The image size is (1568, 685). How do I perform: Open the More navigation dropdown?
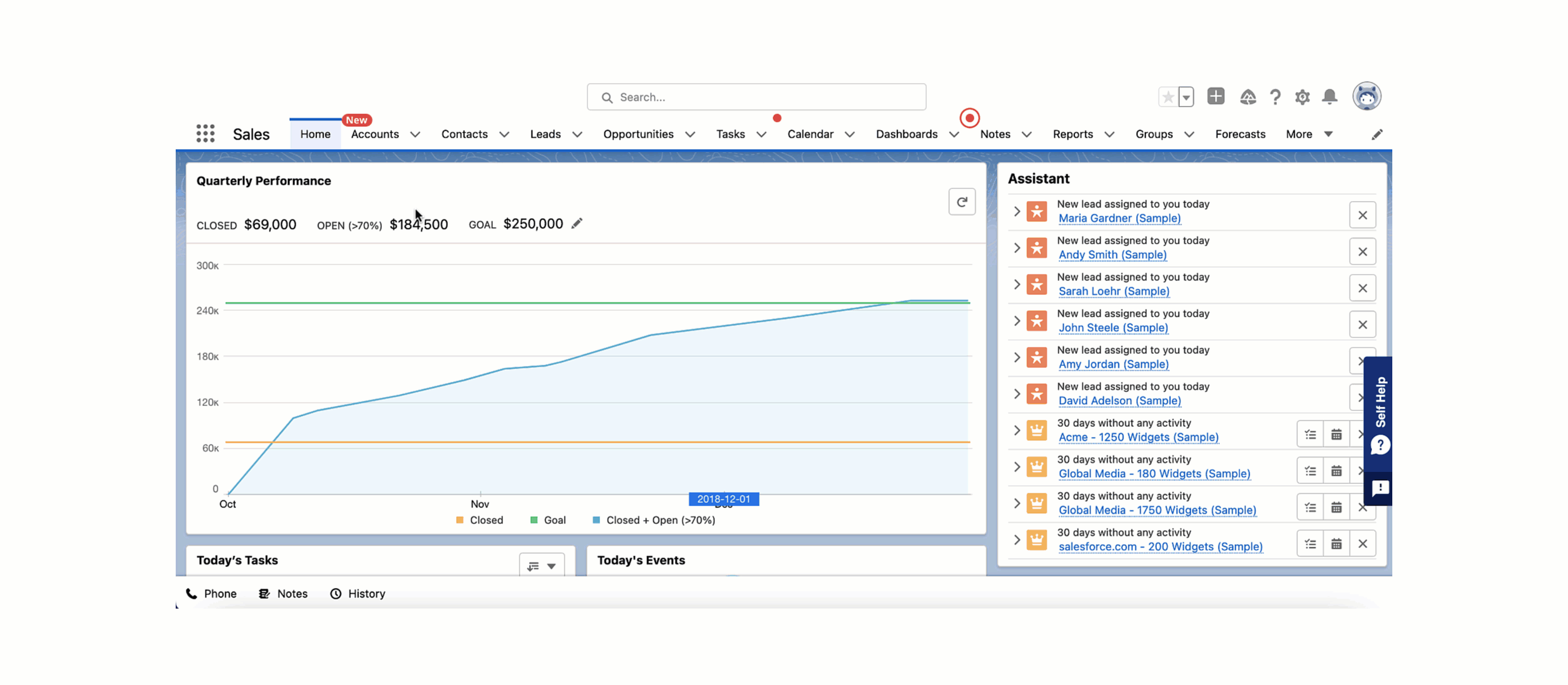pos(1309,134)
